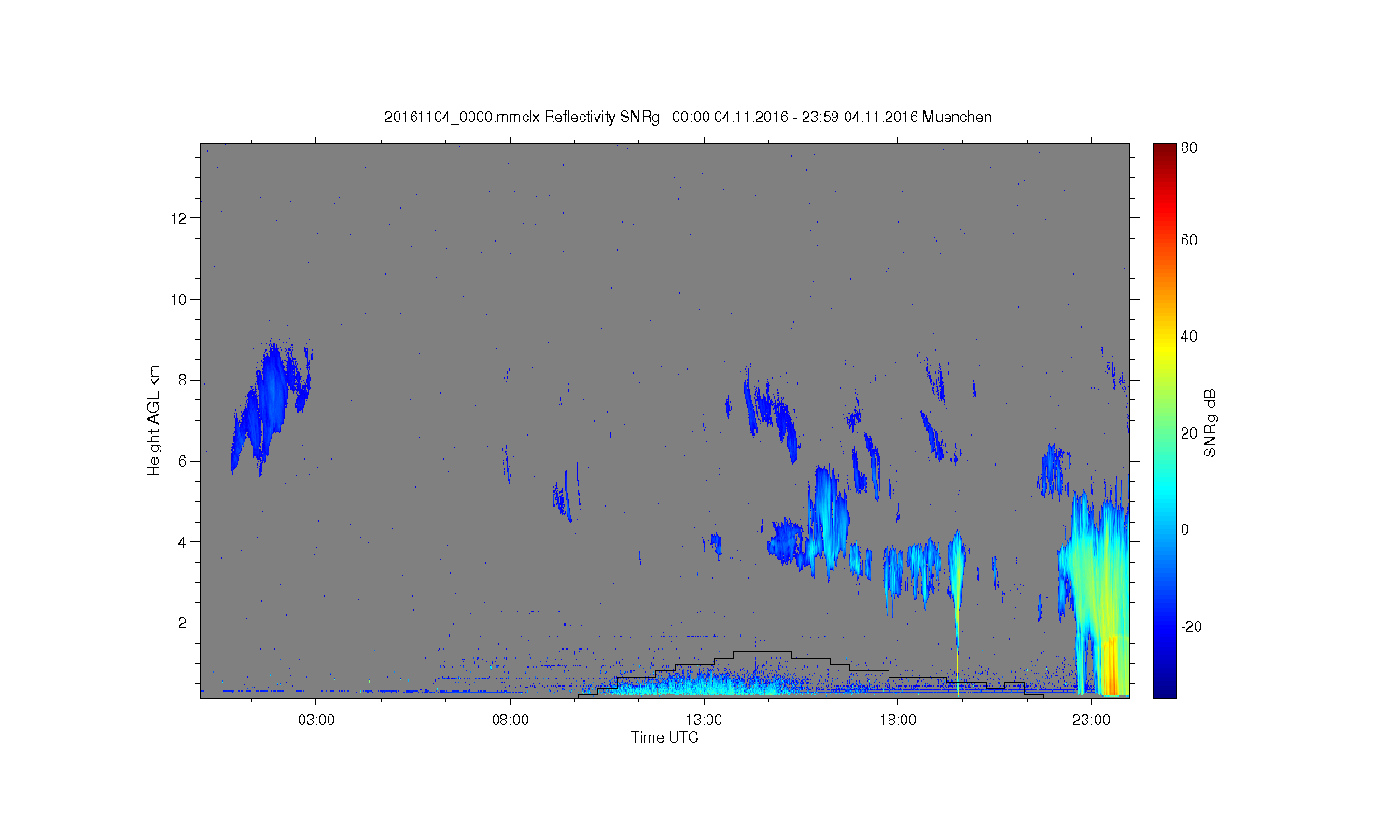Click the colorbar value 40
The width and height of the screenshot is (1400, 840).
[x=1189, y=337]
